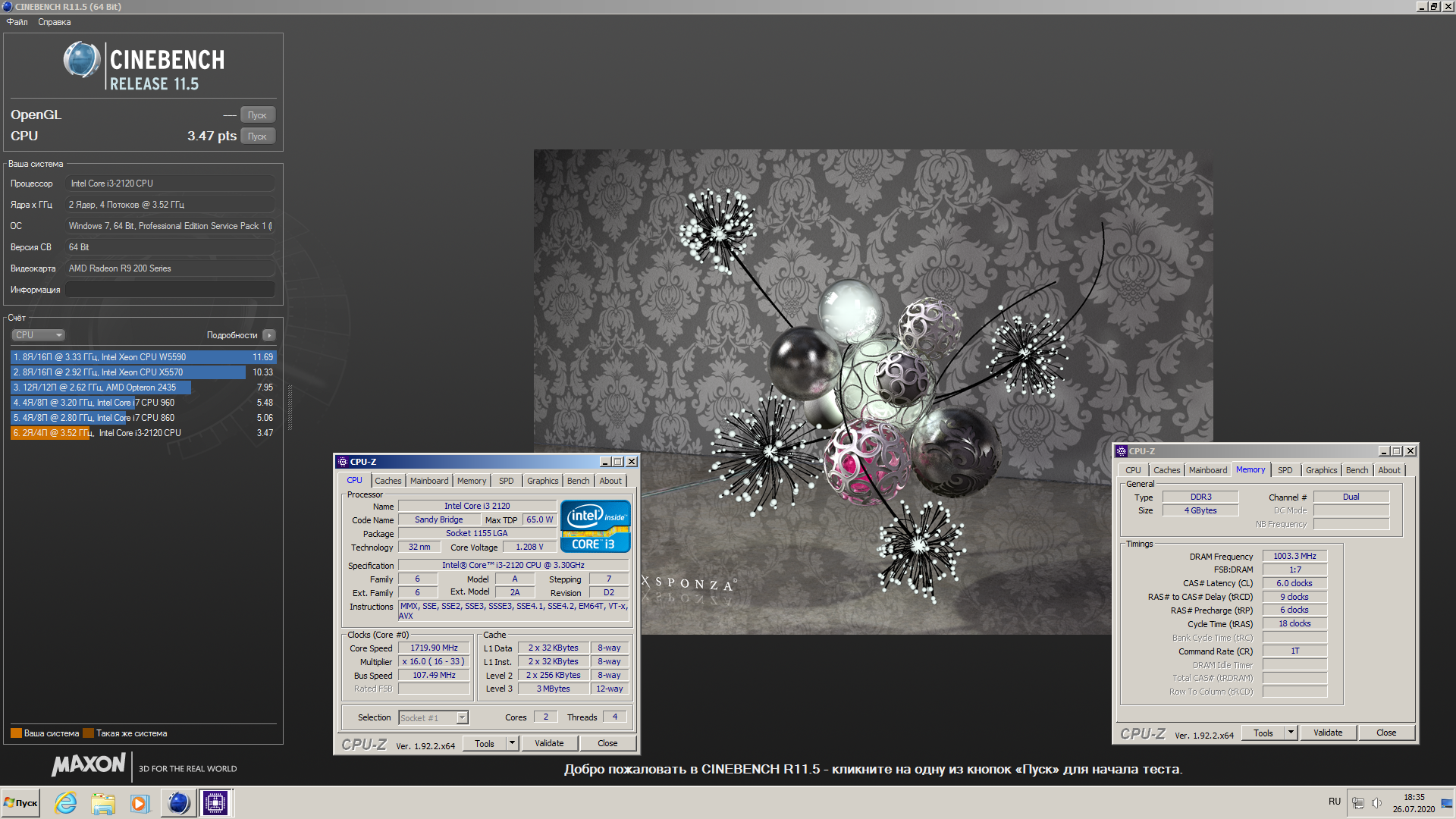Open the CPU ranking type dropdown
The image size is (1456, 819).
coord(38,335)
